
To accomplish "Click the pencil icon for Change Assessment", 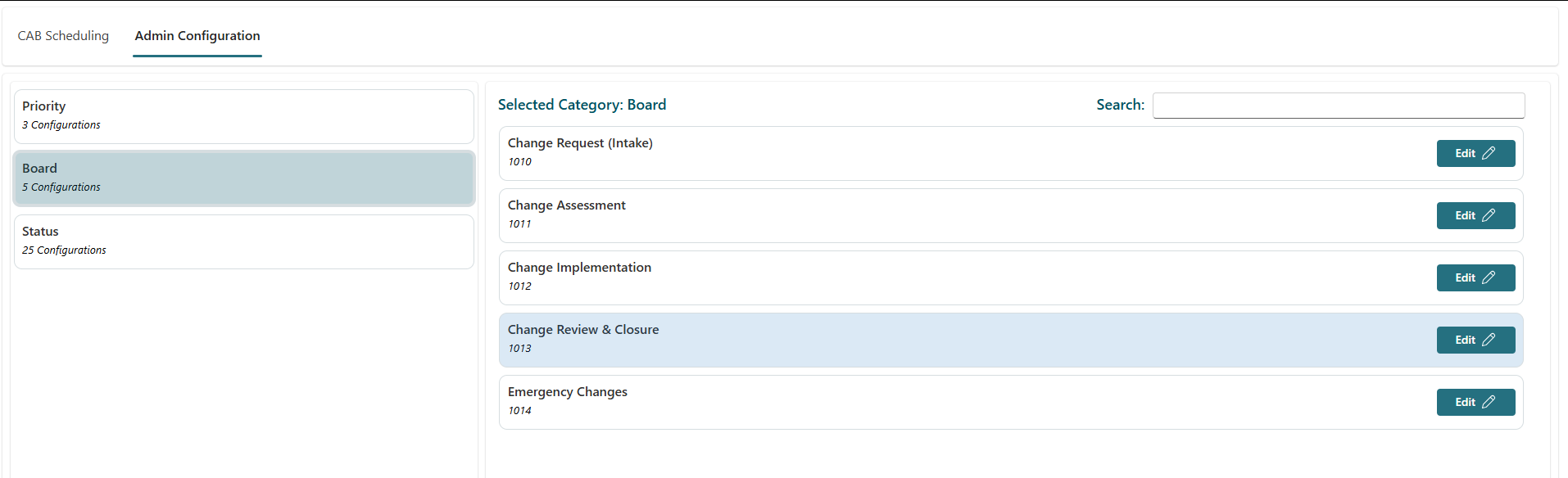I will point(1489,215).
